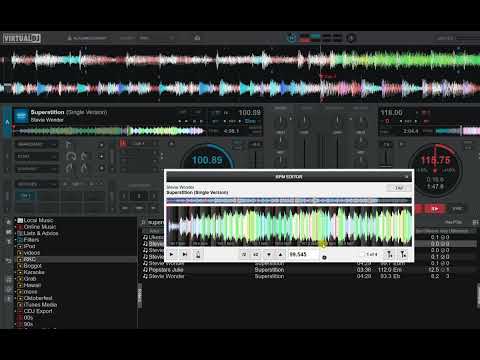The width and height of the screenshot is (480, 360).
Task: Expand the Local Music tree node
Action: (x=15, y=220)
